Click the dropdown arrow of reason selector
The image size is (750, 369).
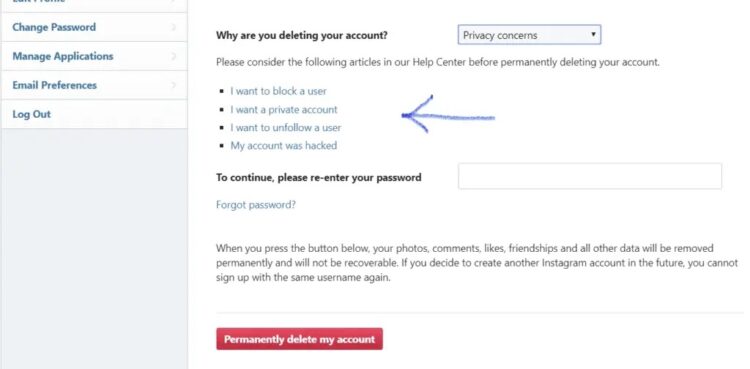click(593, 34)
